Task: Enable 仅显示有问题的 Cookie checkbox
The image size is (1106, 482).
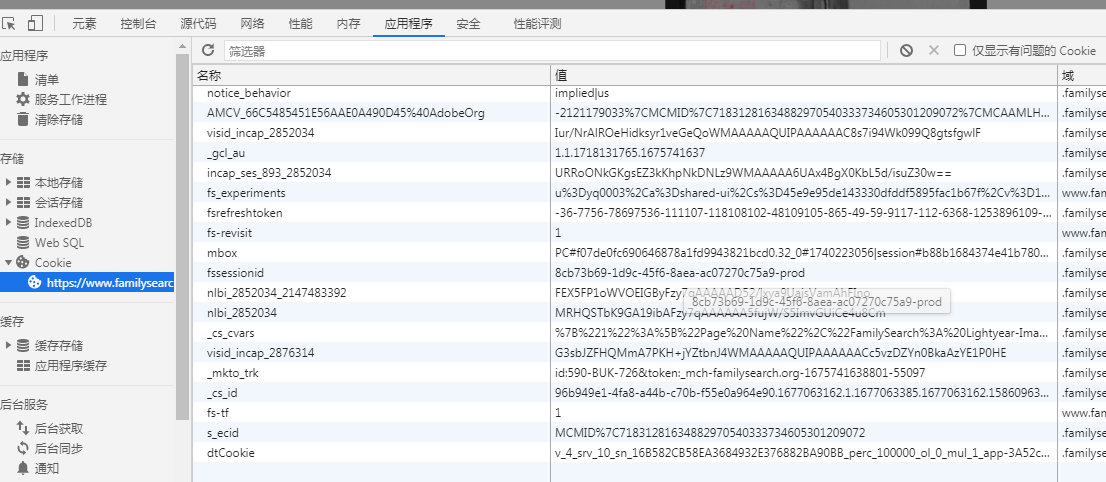Action: point(960,50)
